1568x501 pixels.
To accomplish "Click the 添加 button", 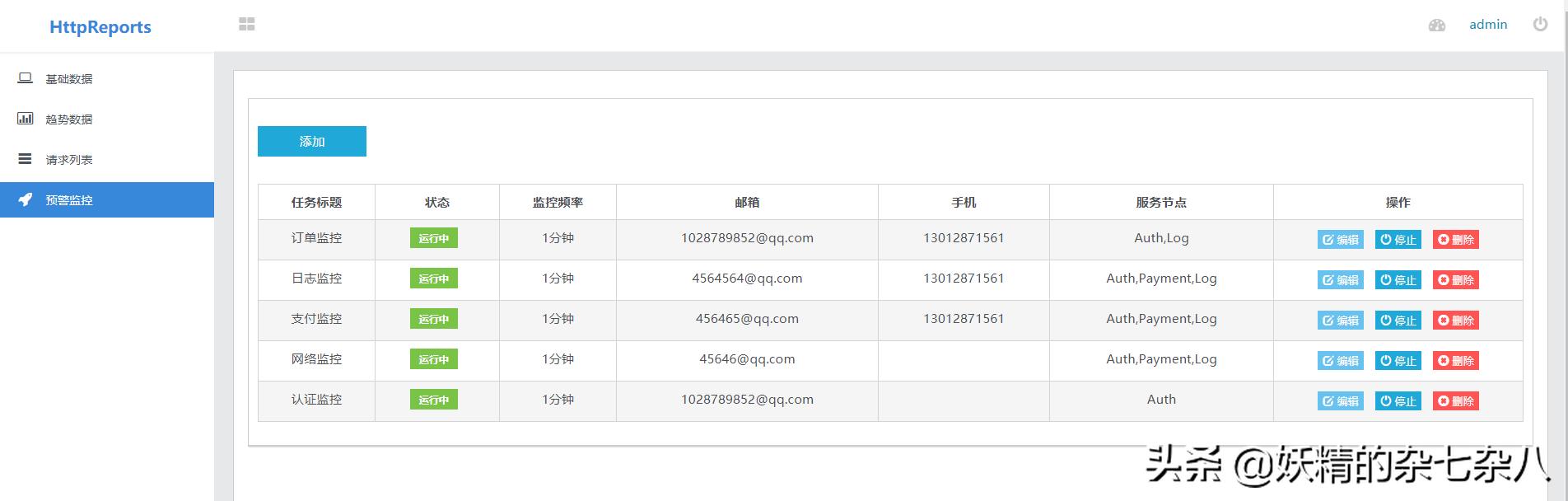I will (312, 142).
